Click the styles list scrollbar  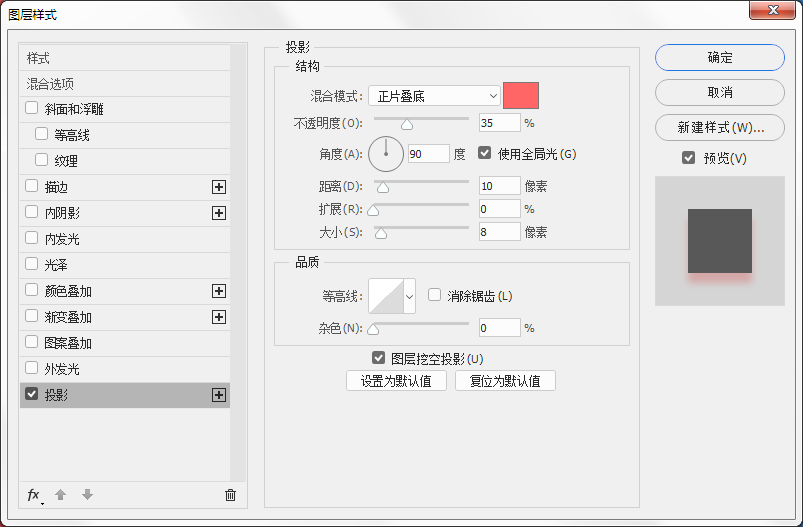(x=238, y=262)
